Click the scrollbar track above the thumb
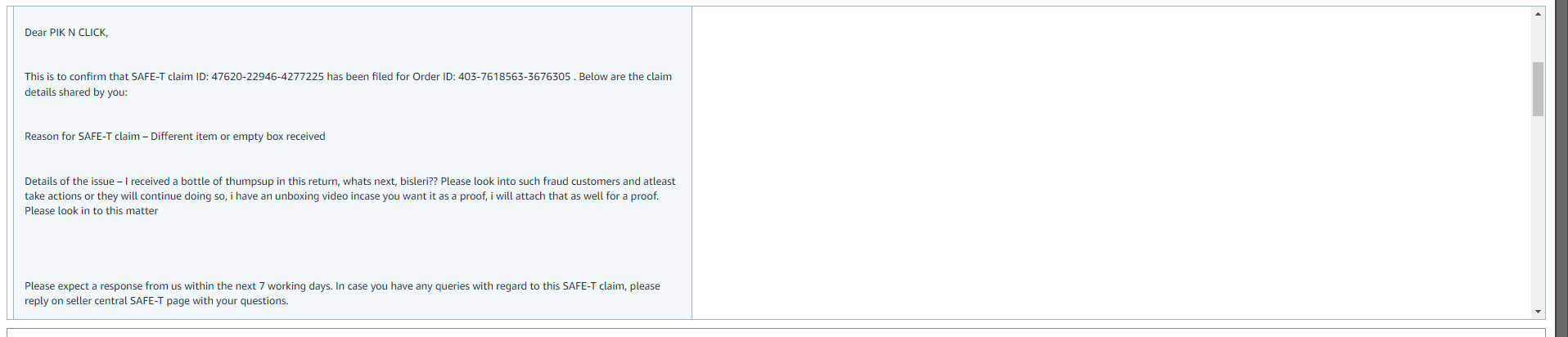This screenshot has height=337, width=1568. click(1538, 41)
